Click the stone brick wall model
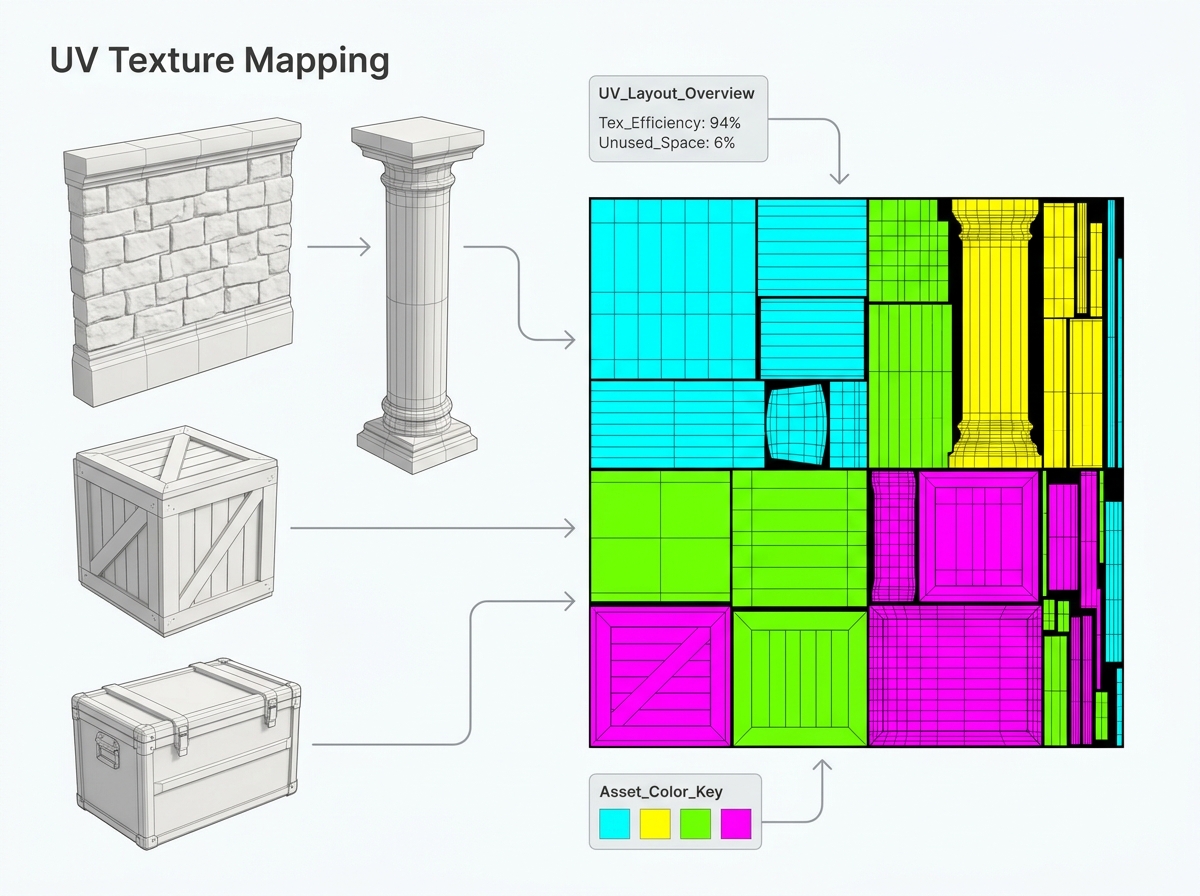The width and height of the screenshot is (1200, 896). 181,263
